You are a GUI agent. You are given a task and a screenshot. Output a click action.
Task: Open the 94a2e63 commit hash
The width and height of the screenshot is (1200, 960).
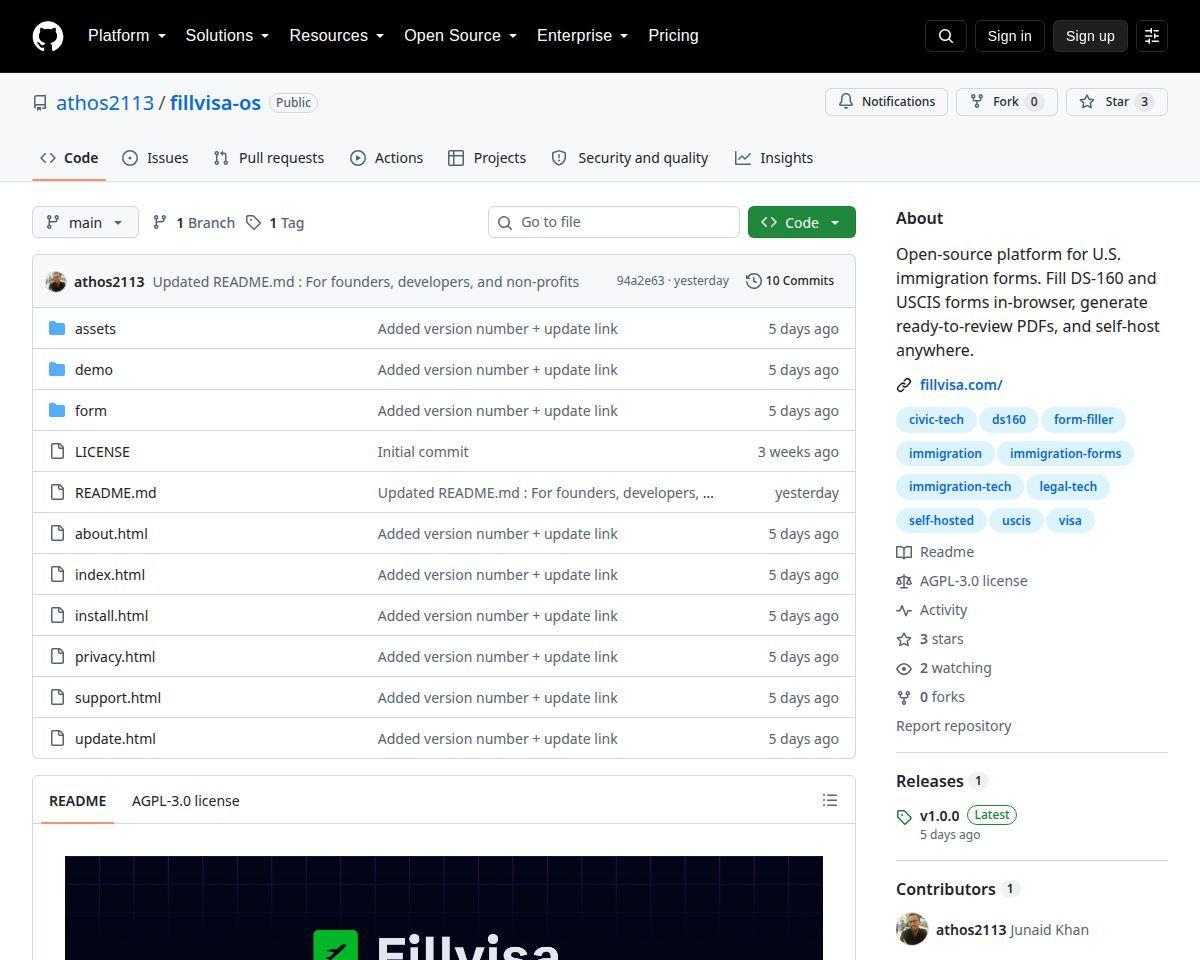click(x=640, y=281)
